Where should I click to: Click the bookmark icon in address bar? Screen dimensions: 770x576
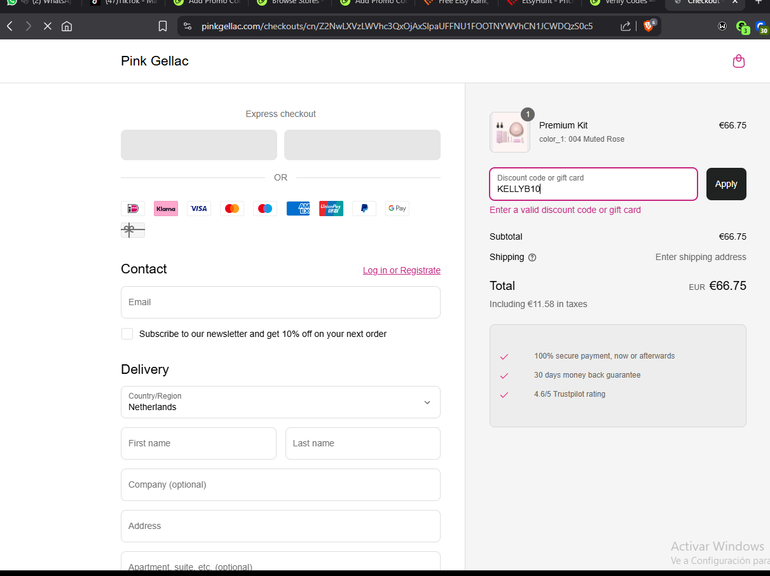162,26
